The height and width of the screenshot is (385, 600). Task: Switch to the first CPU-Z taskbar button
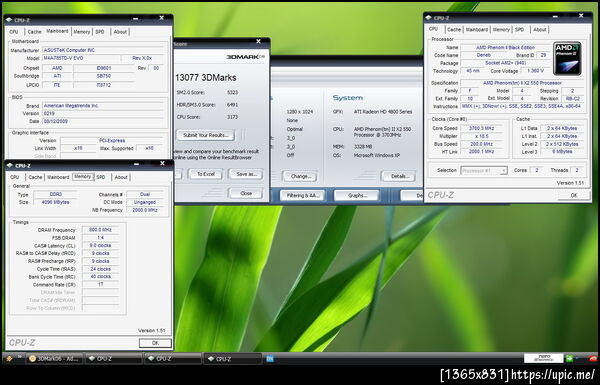pyautogui.click(x=113, y=359)
